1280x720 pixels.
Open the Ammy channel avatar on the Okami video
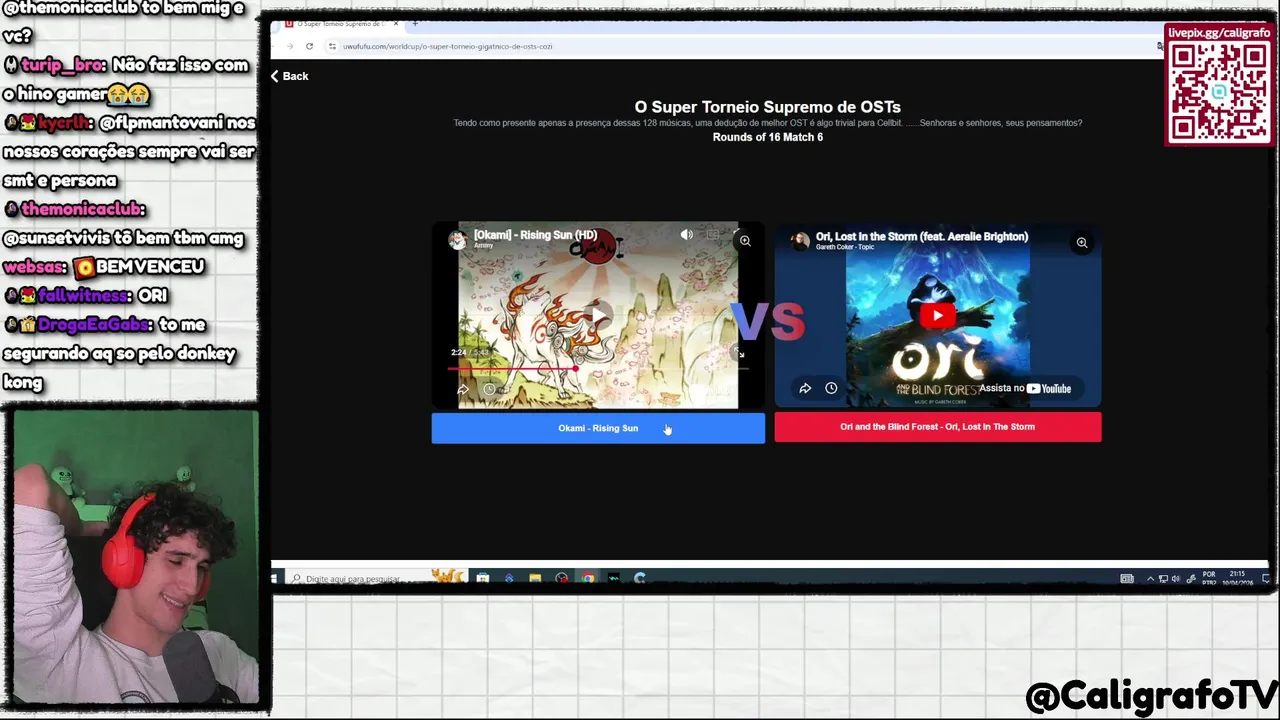458,240
